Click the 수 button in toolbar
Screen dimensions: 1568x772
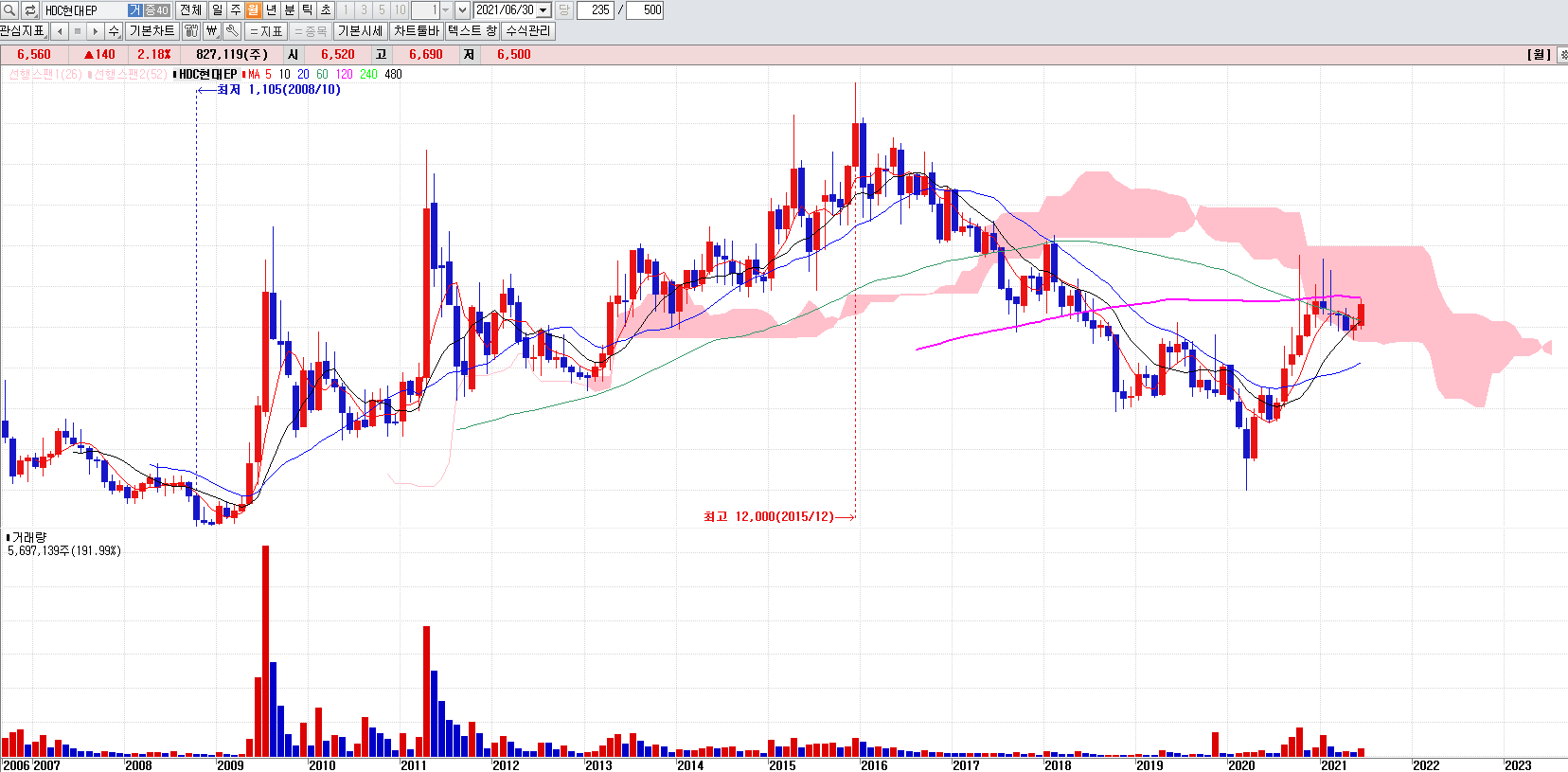(114, 31)
